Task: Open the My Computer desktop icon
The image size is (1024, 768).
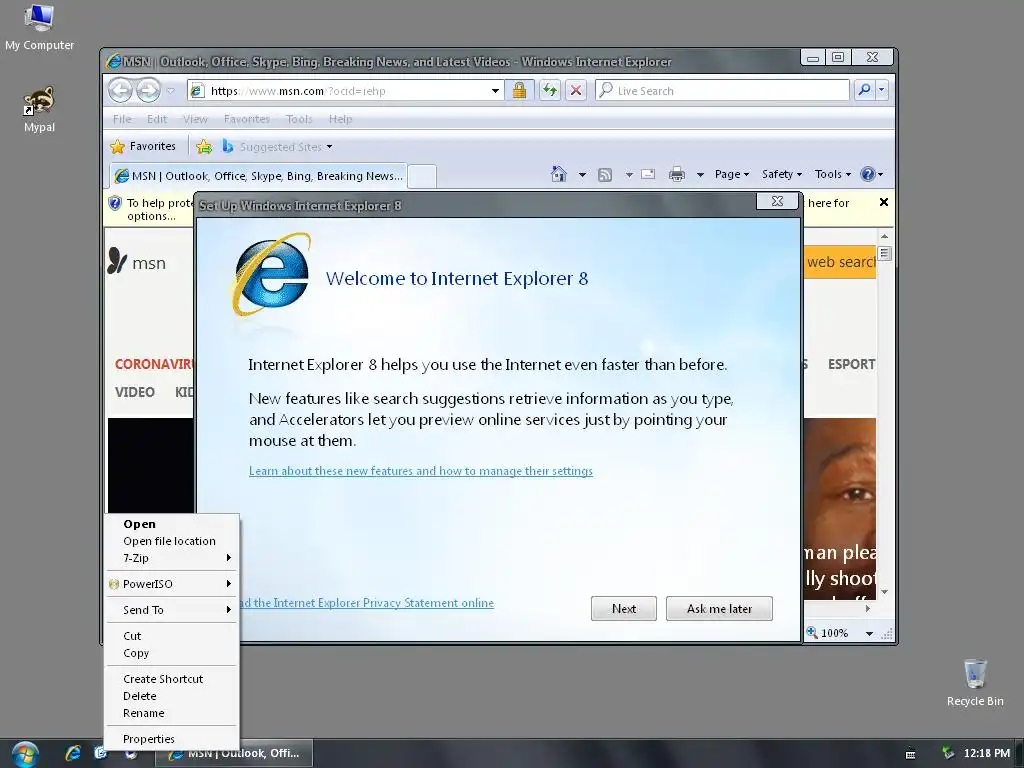Action: [x=39, y=27]
